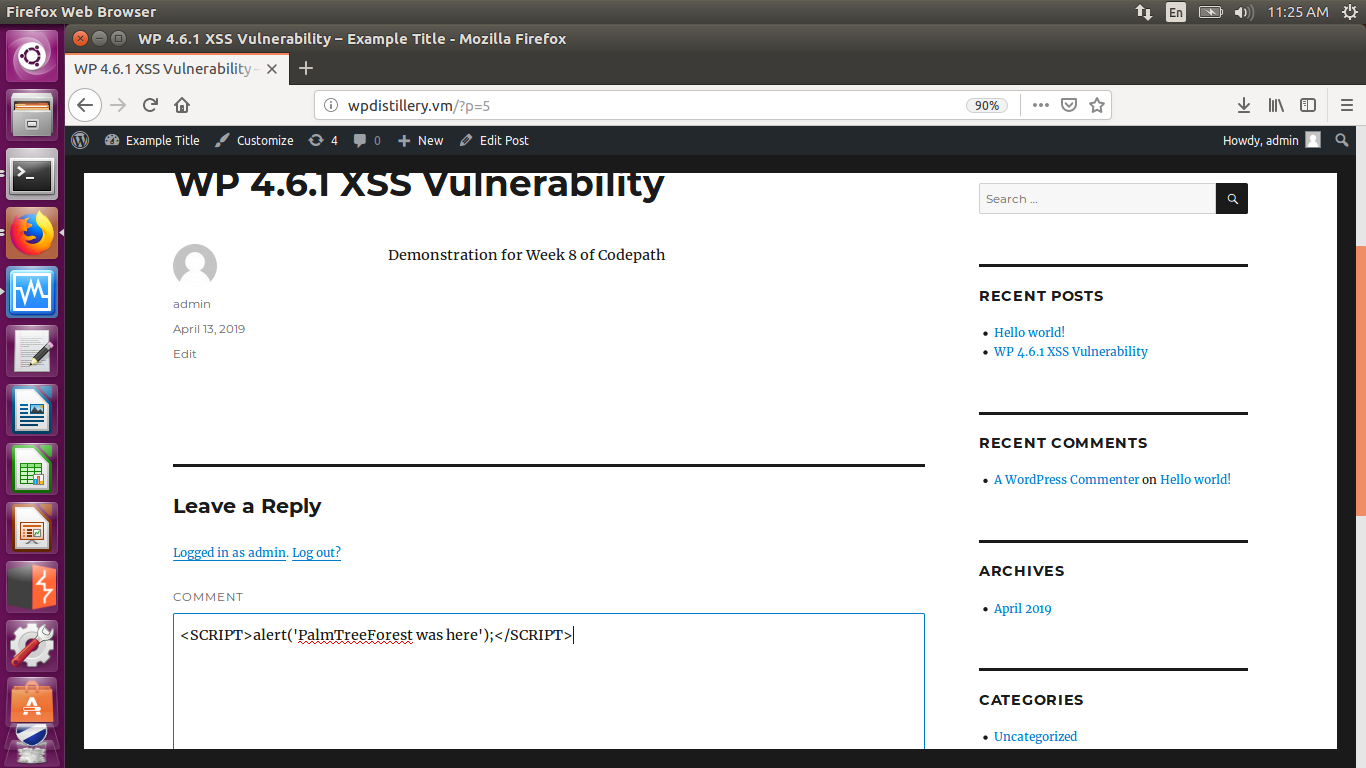Show site information for wpdistillery.vm

click(x=333, y=105)
